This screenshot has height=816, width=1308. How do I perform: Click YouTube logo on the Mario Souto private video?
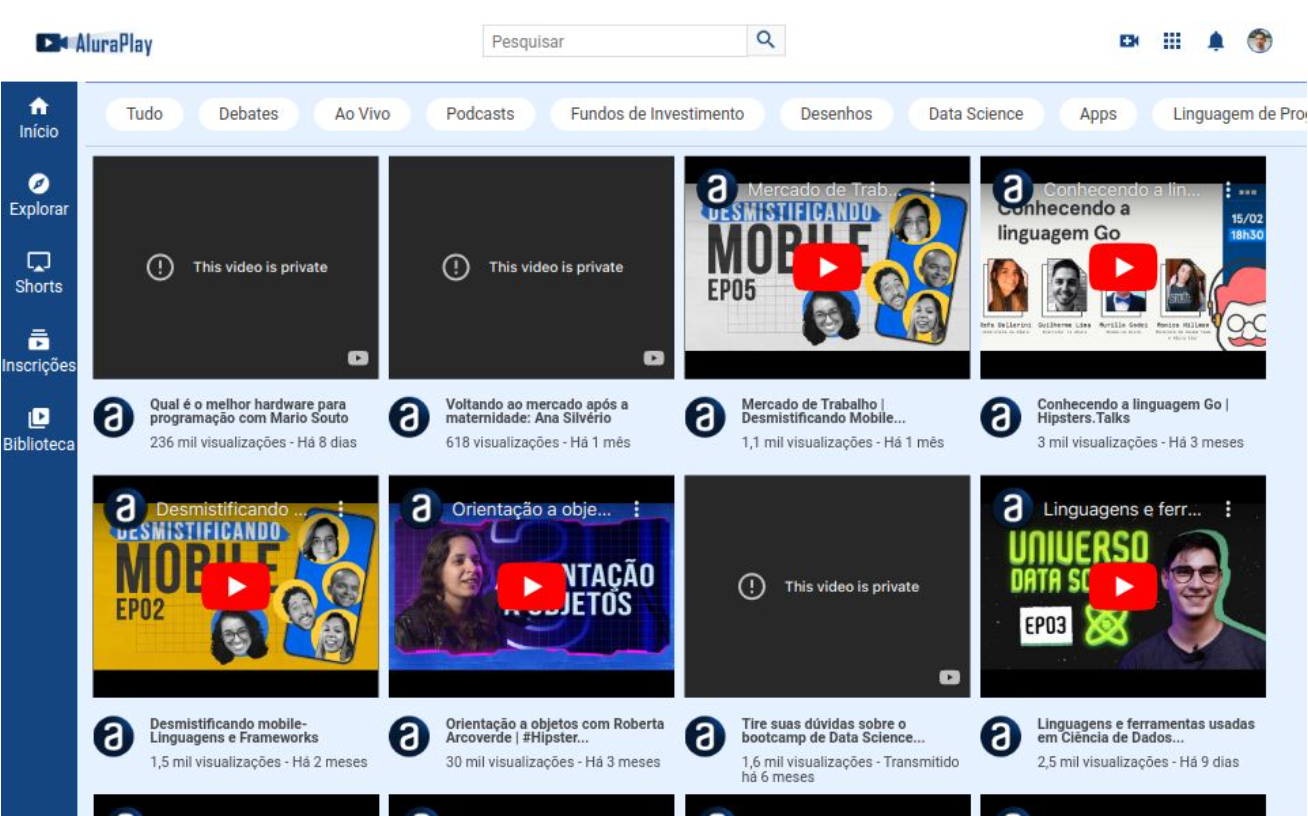tap(358, 358)
